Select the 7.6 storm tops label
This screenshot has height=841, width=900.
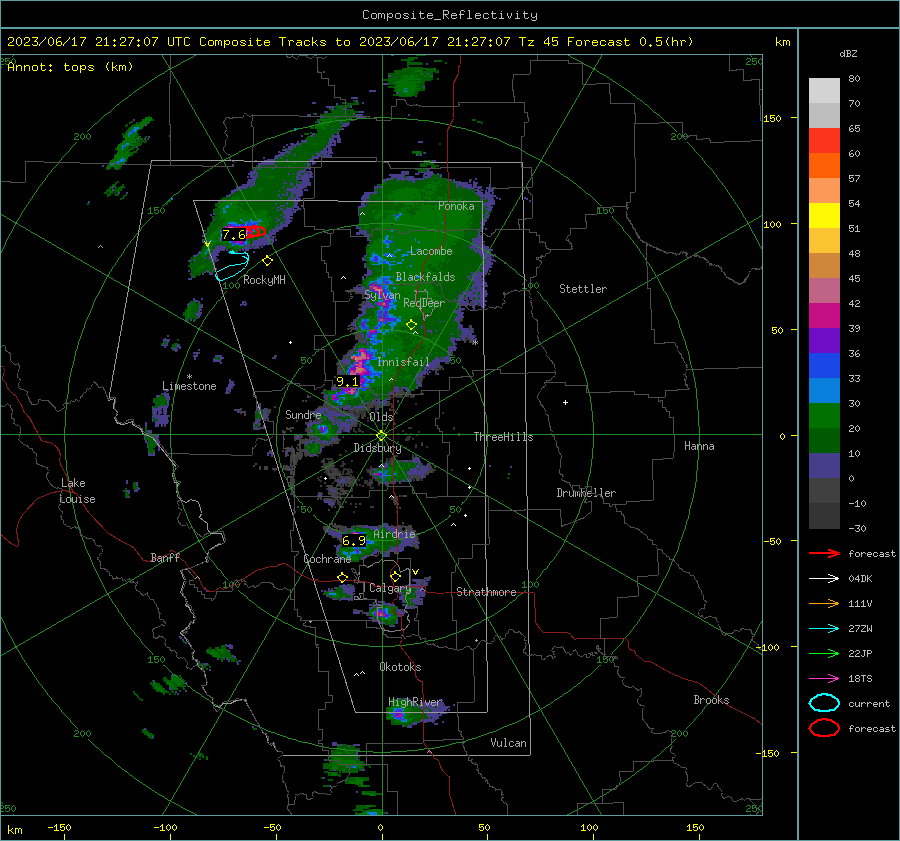coord(234,234)
